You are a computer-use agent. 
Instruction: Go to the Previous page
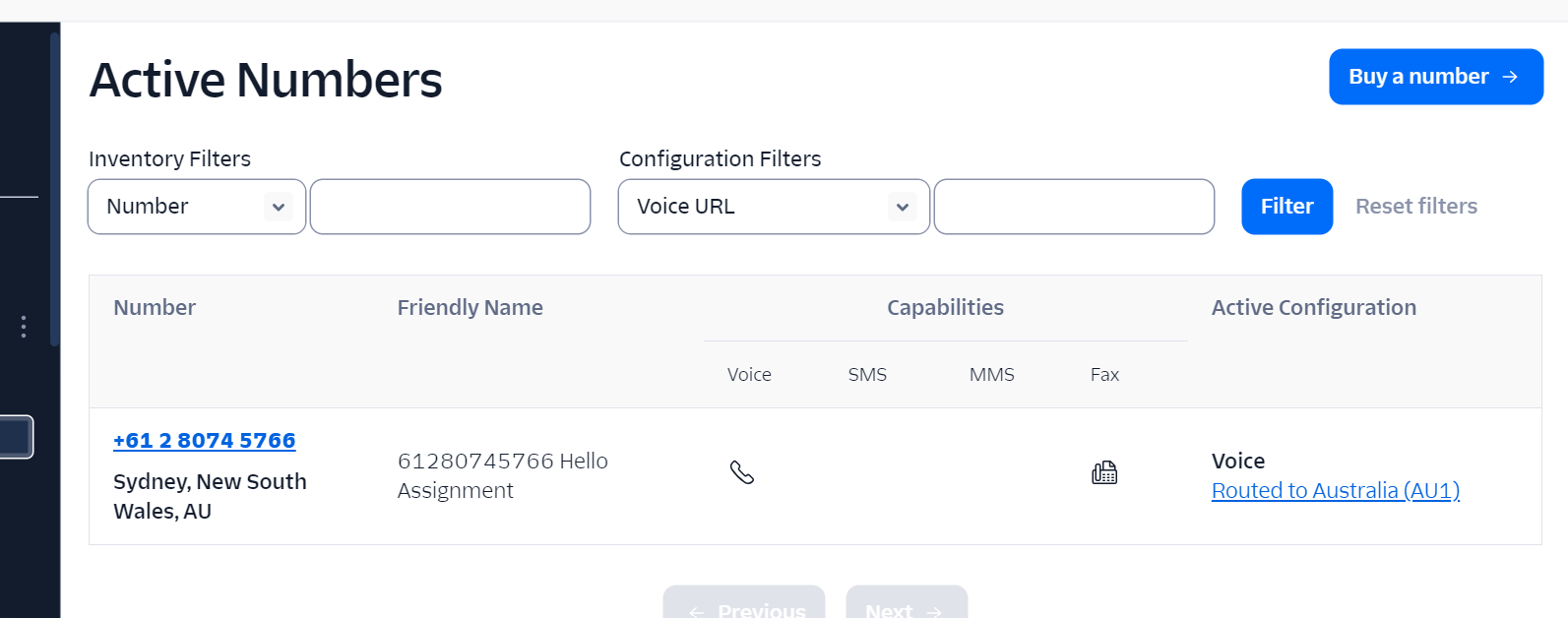(x=744, y=607)
